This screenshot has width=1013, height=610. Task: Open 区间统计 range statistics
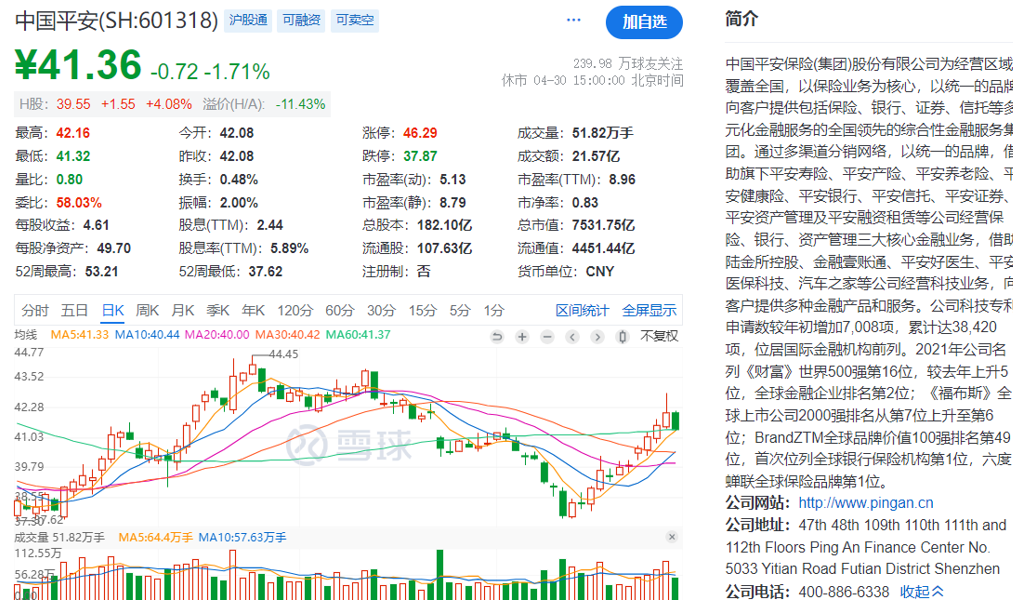[x=582, y=311]
